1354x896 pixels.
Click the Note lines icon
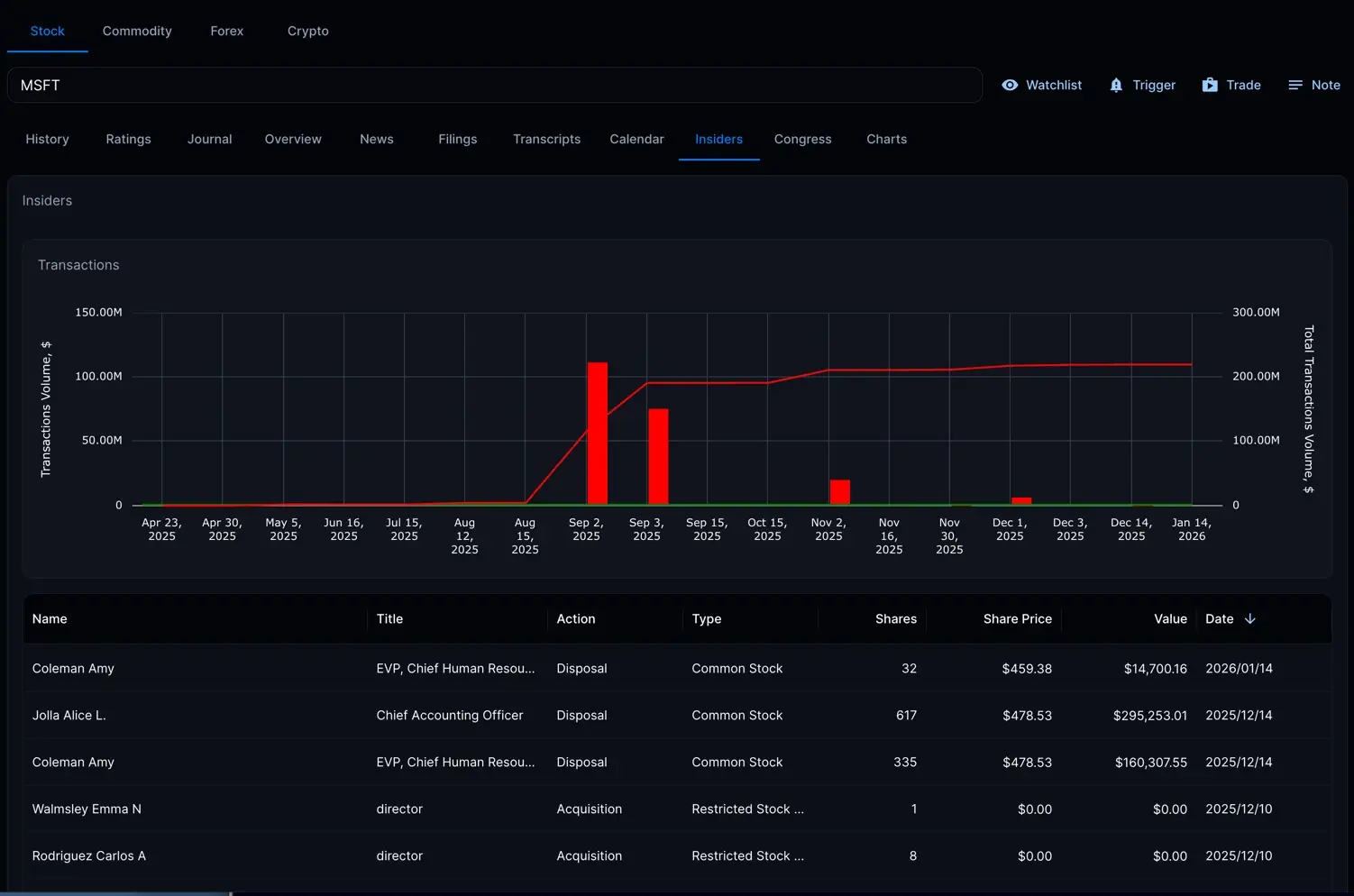pos(1295,85)
